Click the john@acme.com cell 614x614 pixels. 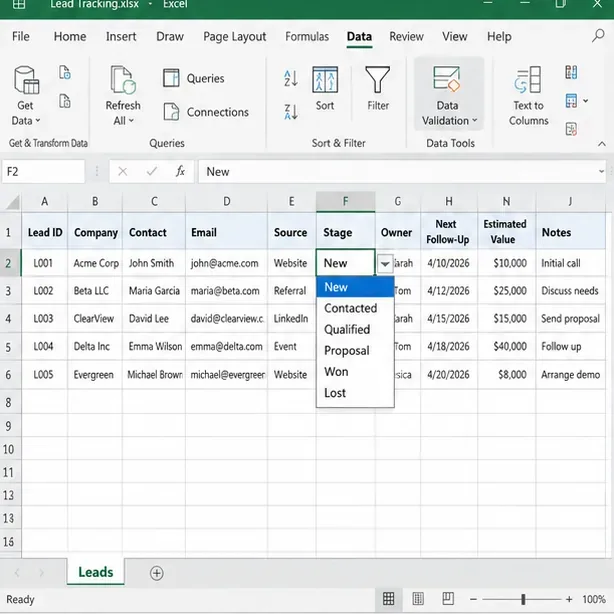226,263
